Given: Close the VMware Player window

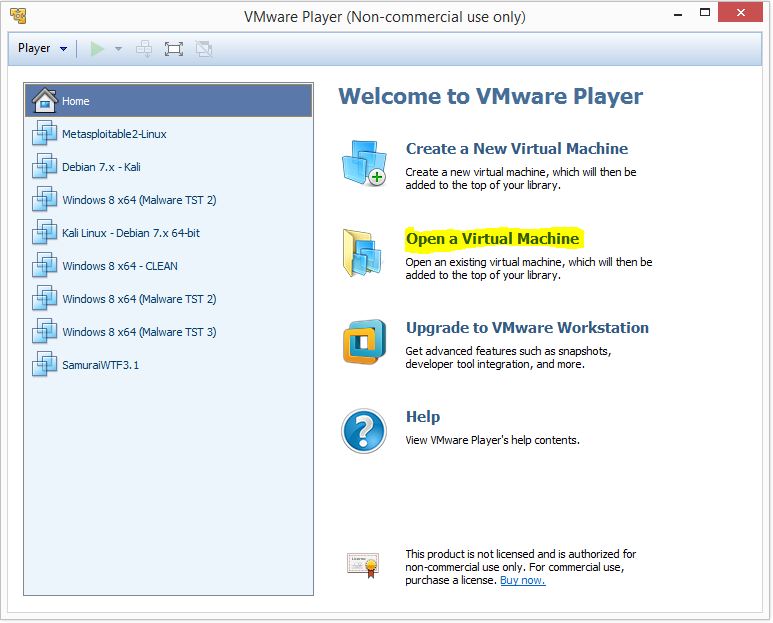Looking at the screenshot, I should point(740,12).
